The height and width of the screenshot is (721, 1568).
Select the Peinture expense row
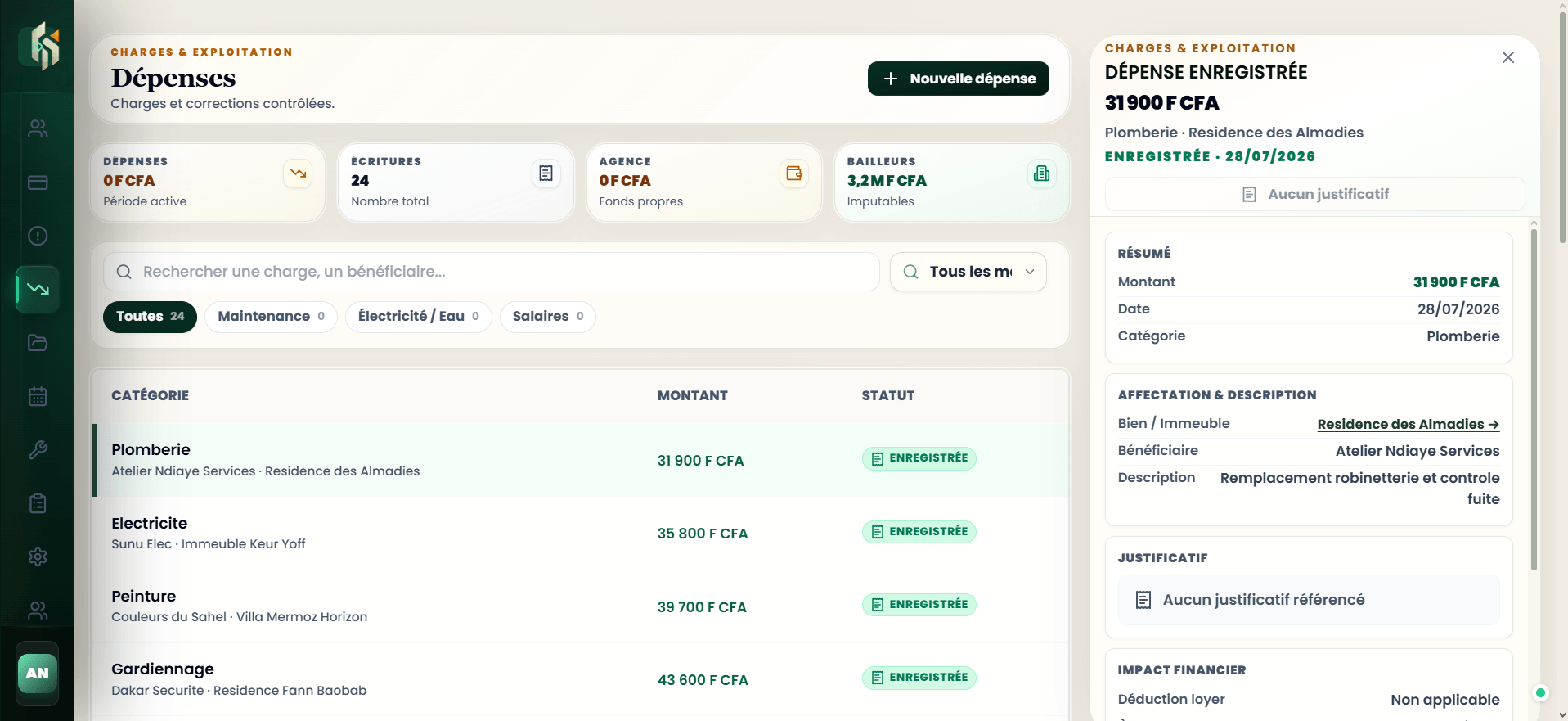pyautogui.click(x=580, y=606)
